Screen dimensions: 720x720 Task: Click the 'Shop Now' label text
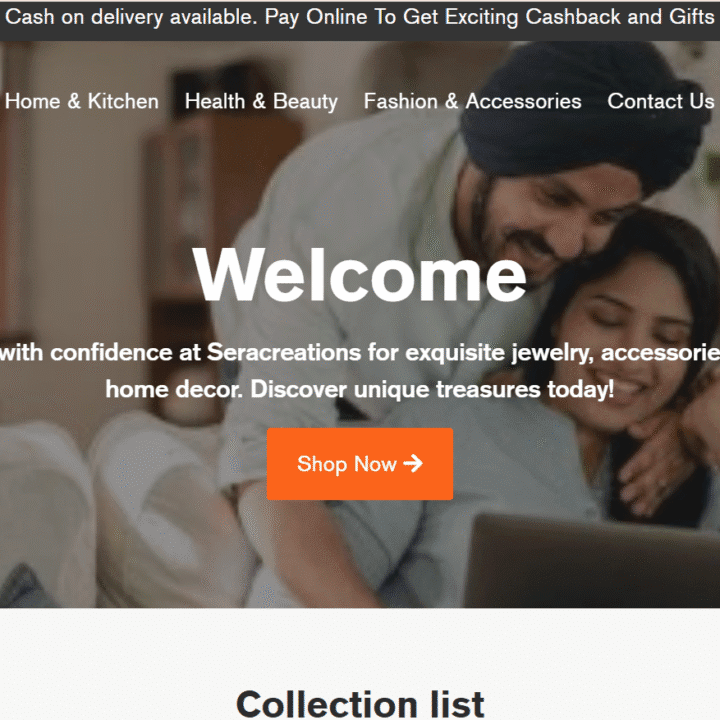click(347, 464)
